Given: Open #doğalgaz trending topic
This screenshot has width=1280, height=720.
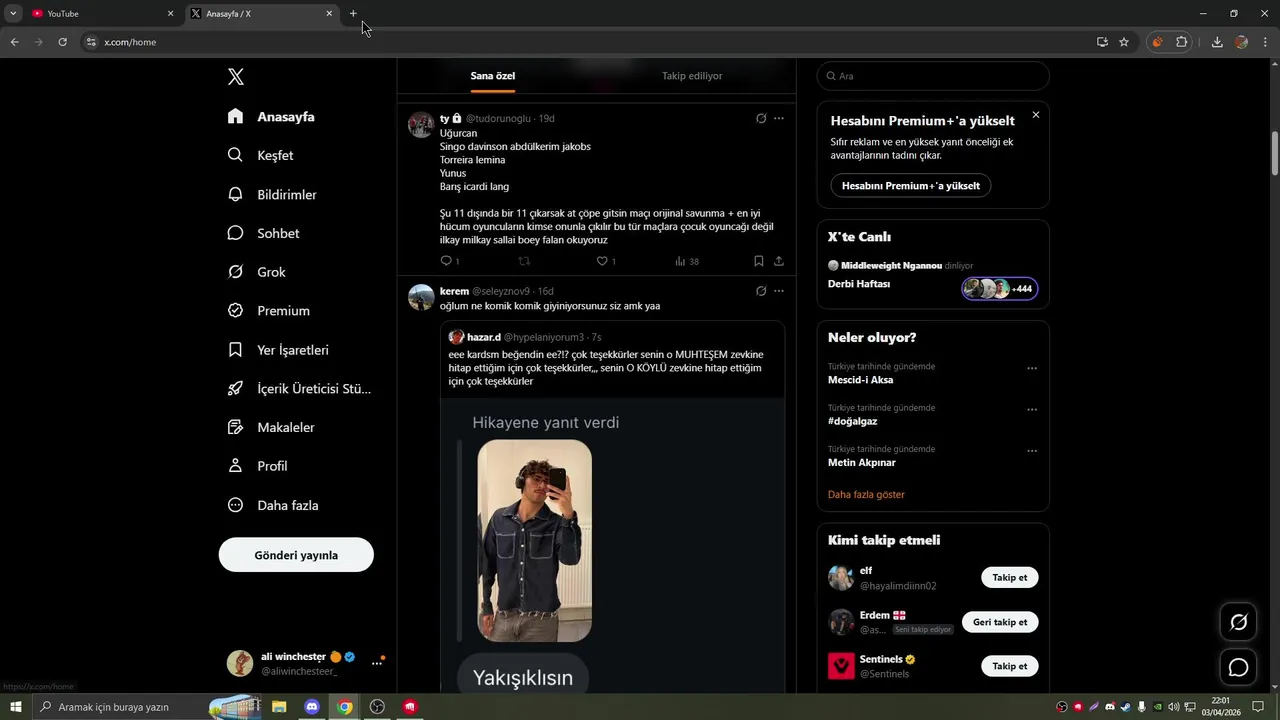Looking at the screenshot, I should coord(853,421).
